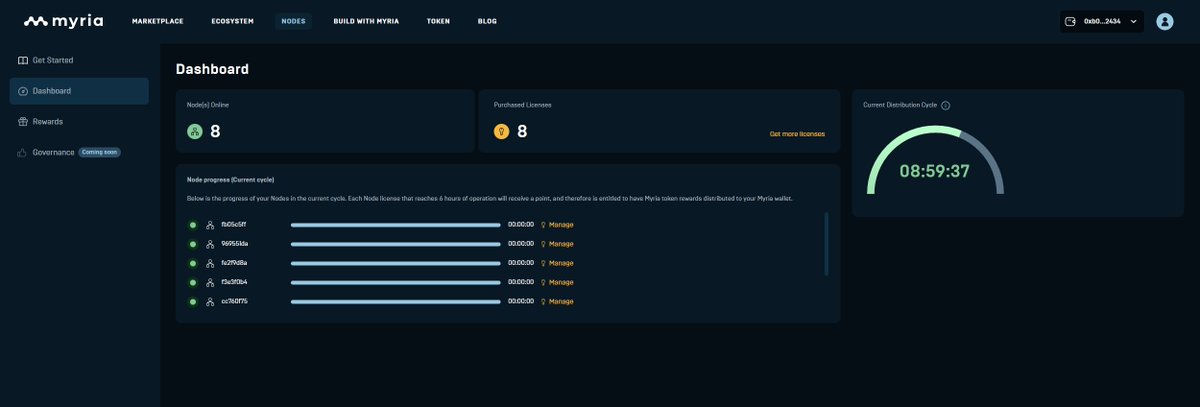Image resolution: width=1200 pixels, height=407 pixels.
Task: Click node icon beside cc760f75
Action: click(211, 301)
